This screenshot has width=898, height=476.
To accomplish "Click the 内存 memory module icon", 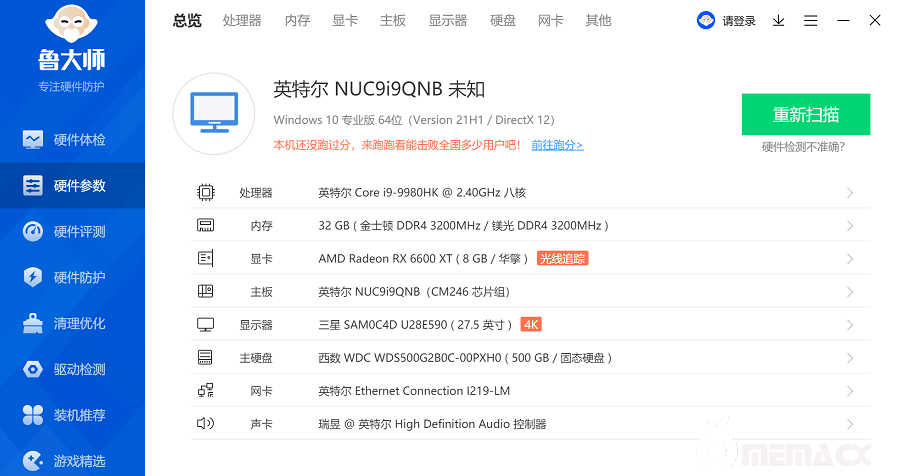I will pos(206,225).
